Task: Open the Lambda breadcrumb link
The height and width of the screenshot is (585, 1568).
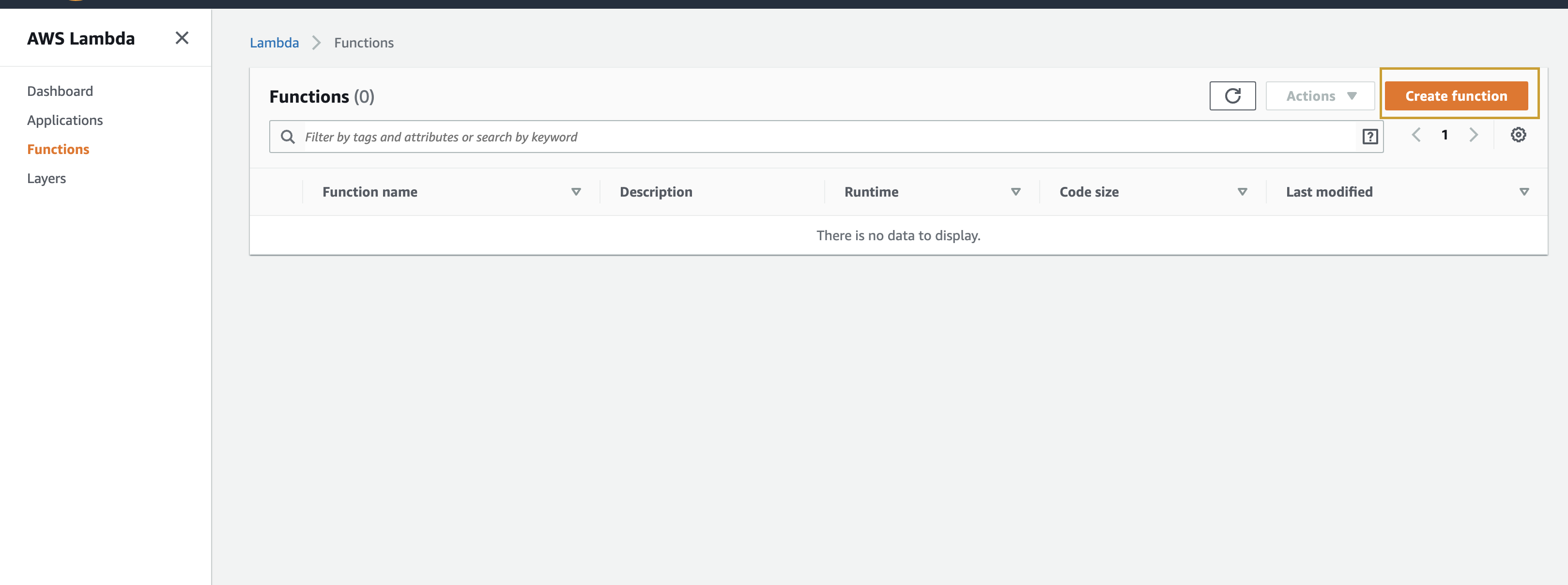Action: (274, 43)
